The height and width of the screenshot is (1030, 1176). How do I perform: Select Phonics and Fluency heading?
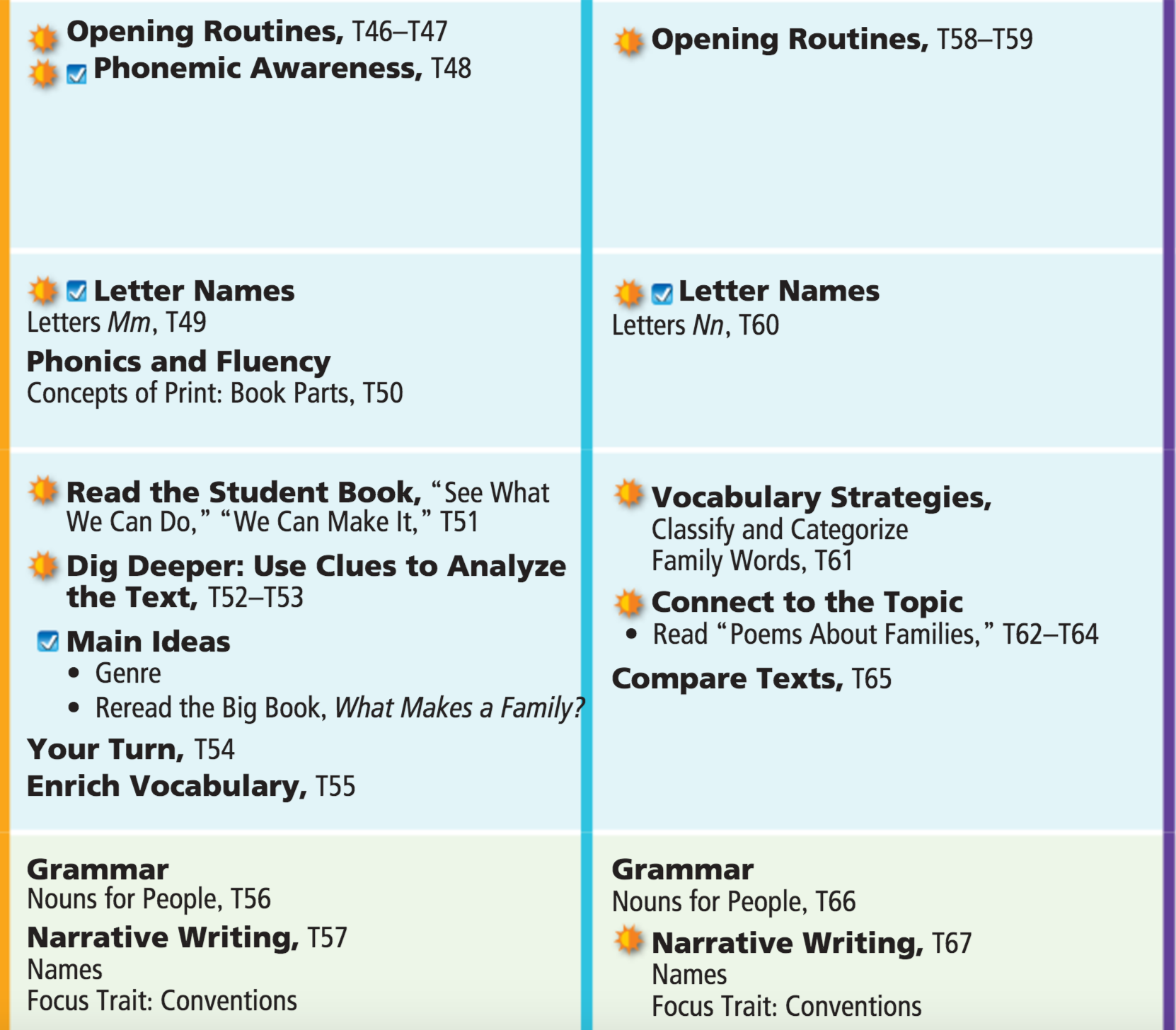click(178, 361)
